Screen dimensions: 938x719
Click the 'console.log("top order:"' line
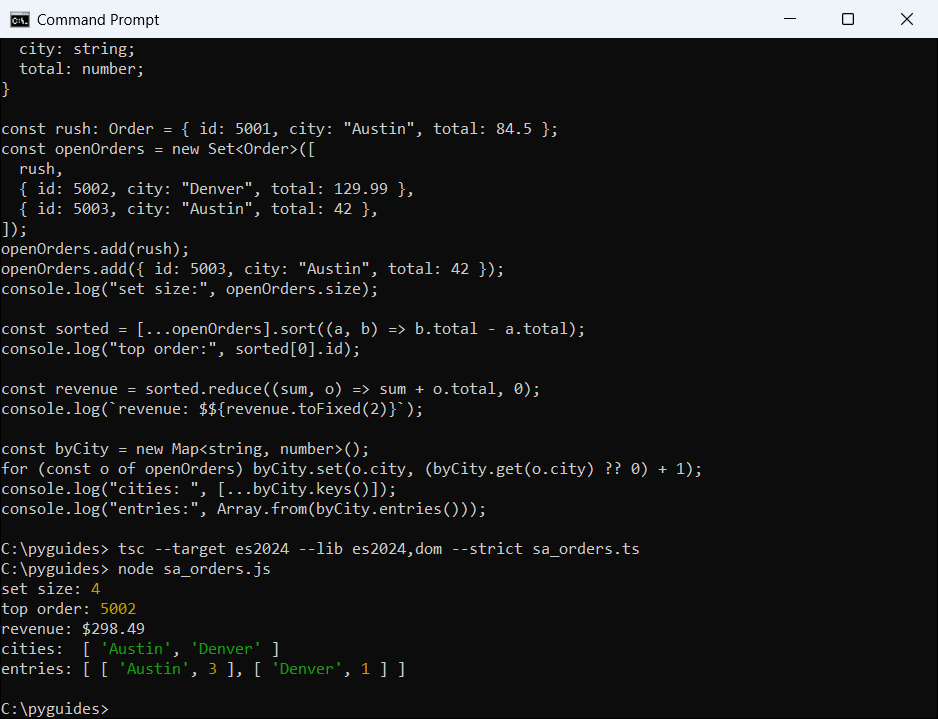click(181, 349)
